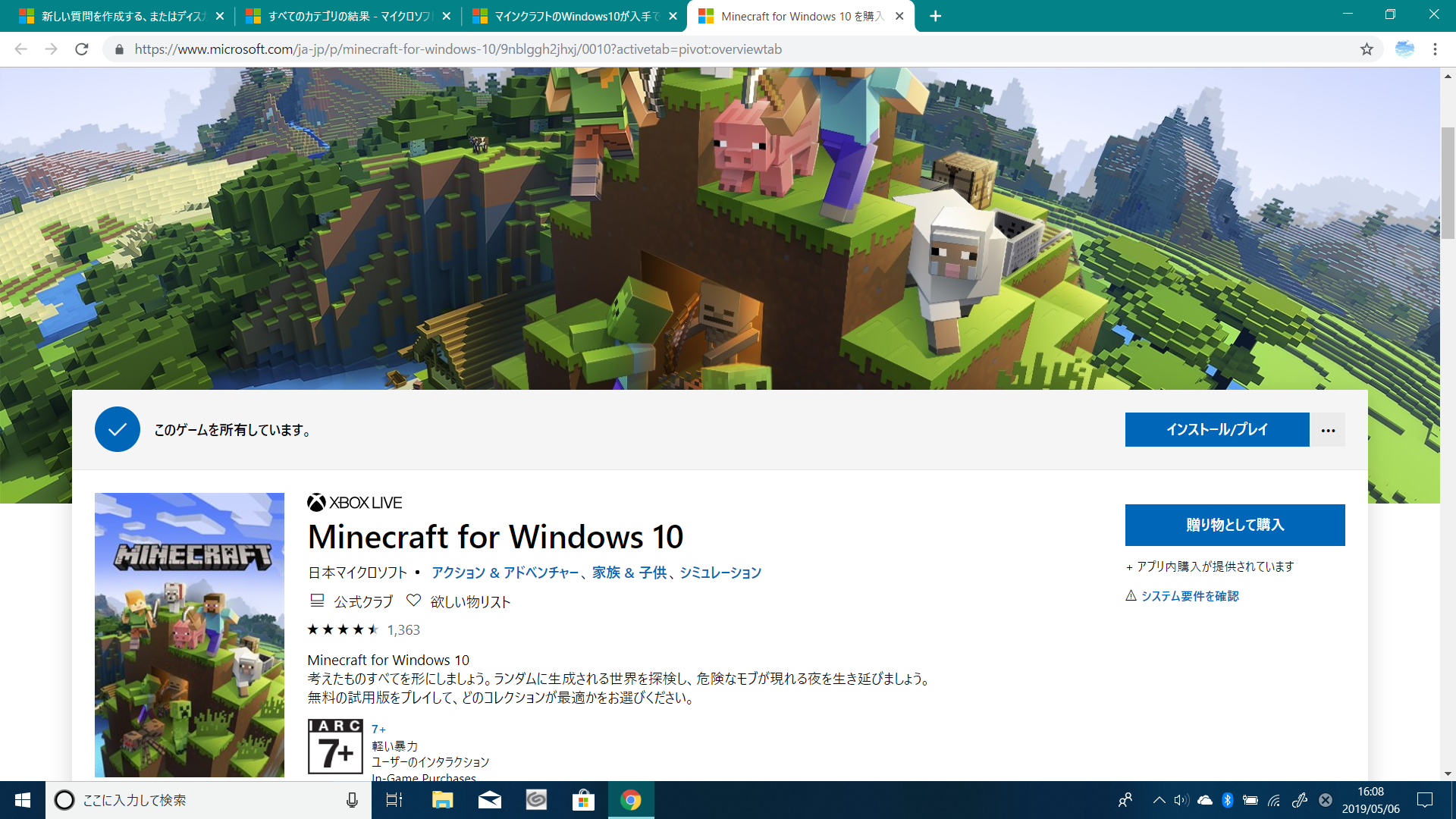Open Wi-Fi network tray icon
Viewport: 1456px width, 819px height.
1274,800
